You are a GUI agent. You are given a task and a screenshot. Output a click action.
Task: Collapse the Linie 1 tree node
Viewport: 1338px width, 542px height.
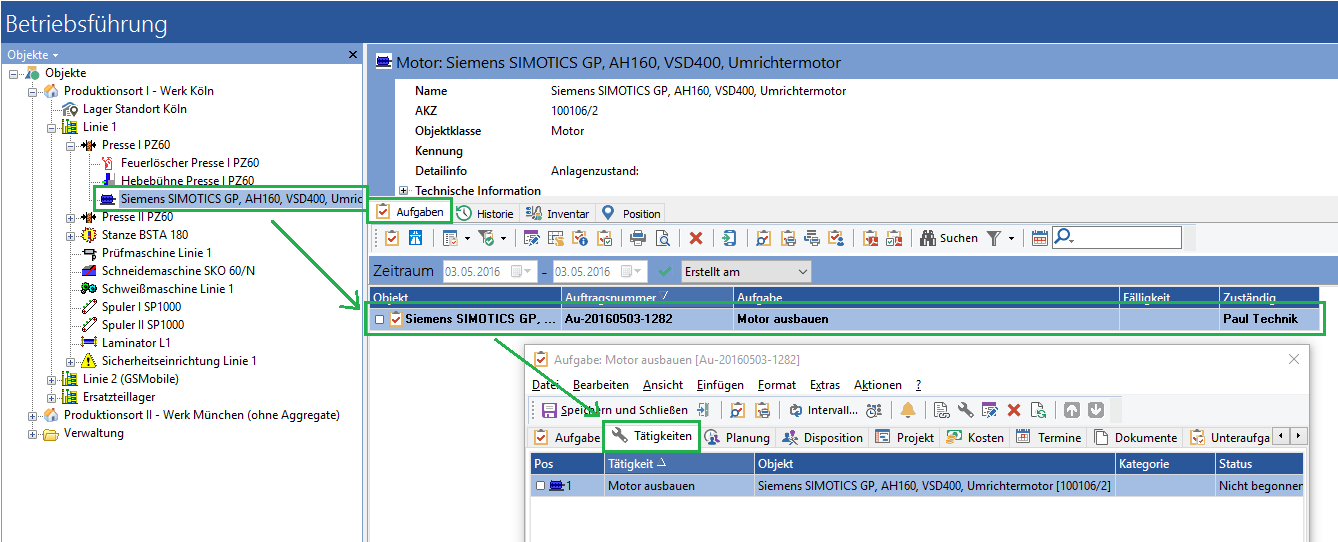point(52,127)
